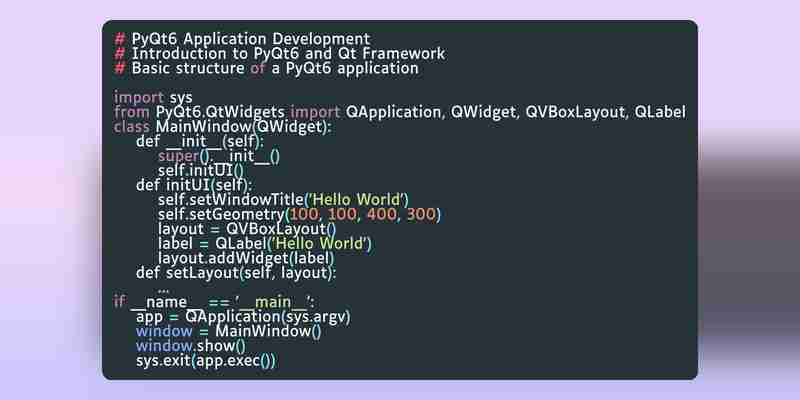The height and width of the screenshot is (400, 800).
Task: Click the 'sys.exit(app.exec())' line
Action: point(206,361)
